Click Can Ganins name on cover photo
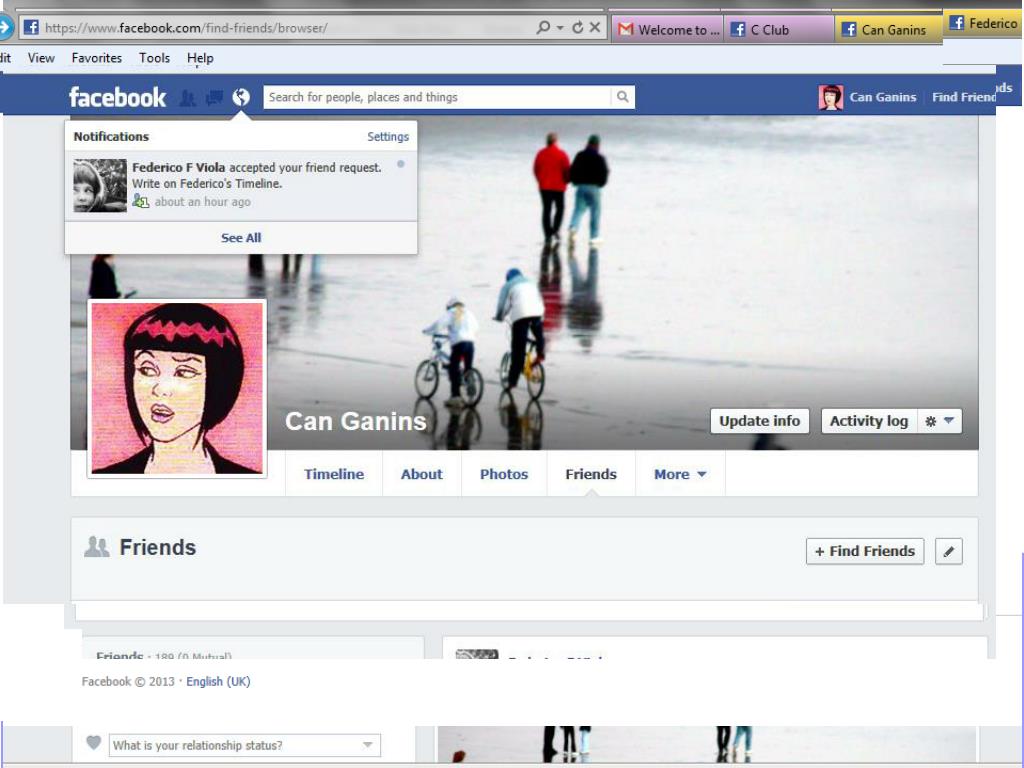 356,421
